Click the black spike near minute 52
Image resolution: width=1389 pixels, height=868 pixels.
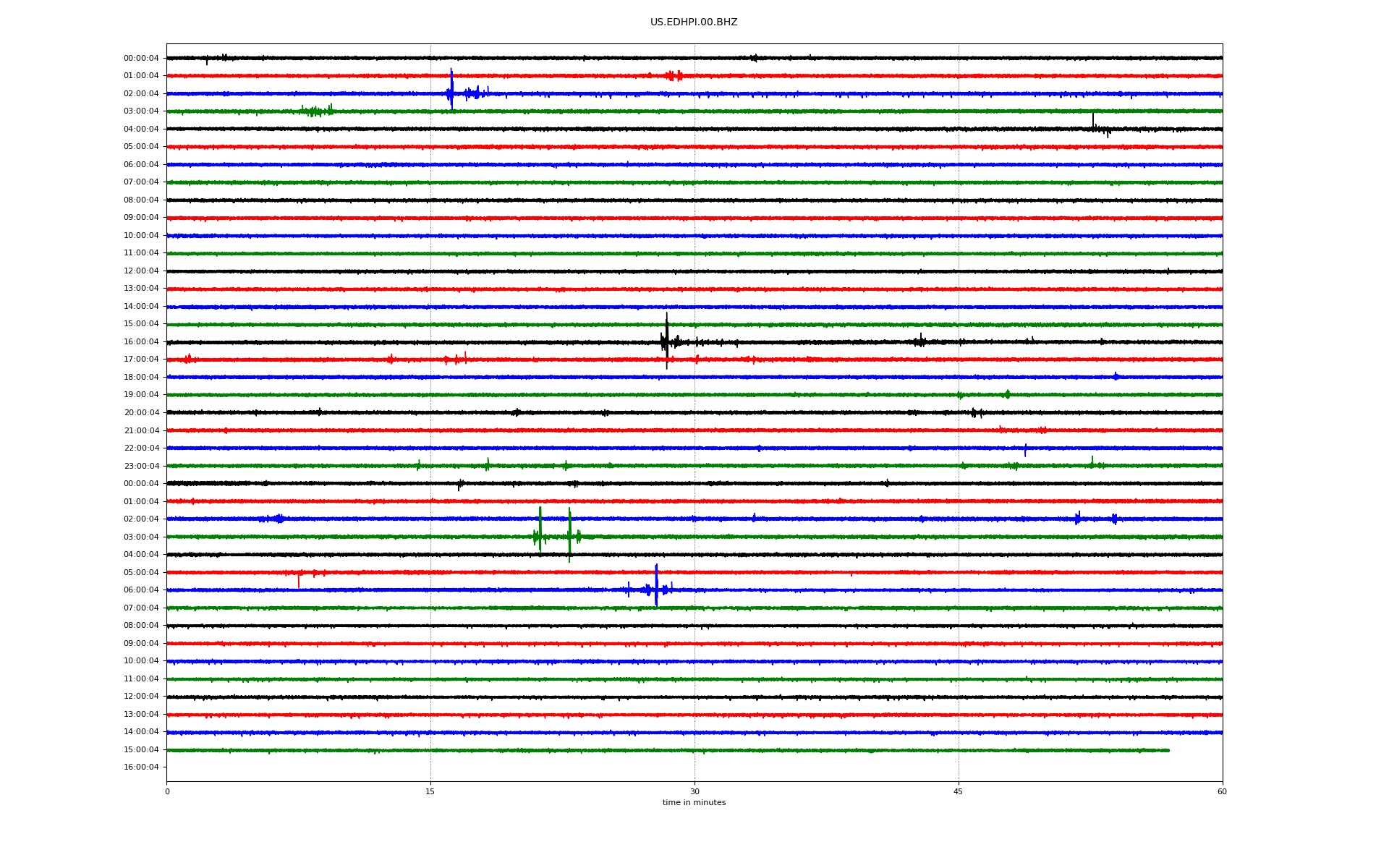coord(1092,120)
